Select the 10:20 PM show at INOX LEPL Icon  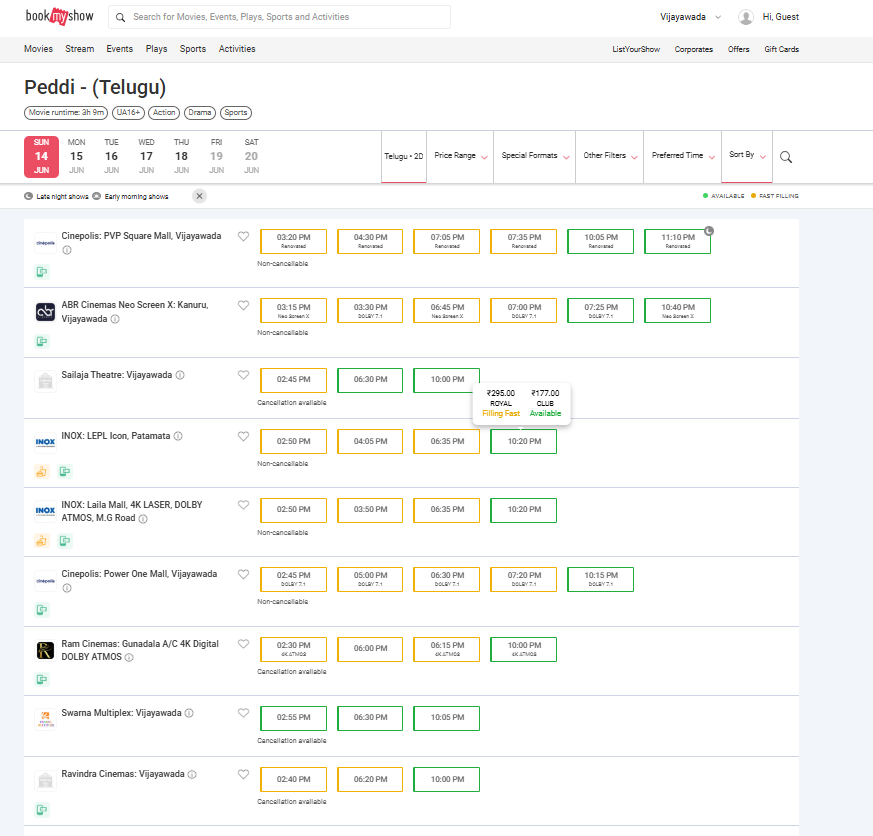(523, 441)
